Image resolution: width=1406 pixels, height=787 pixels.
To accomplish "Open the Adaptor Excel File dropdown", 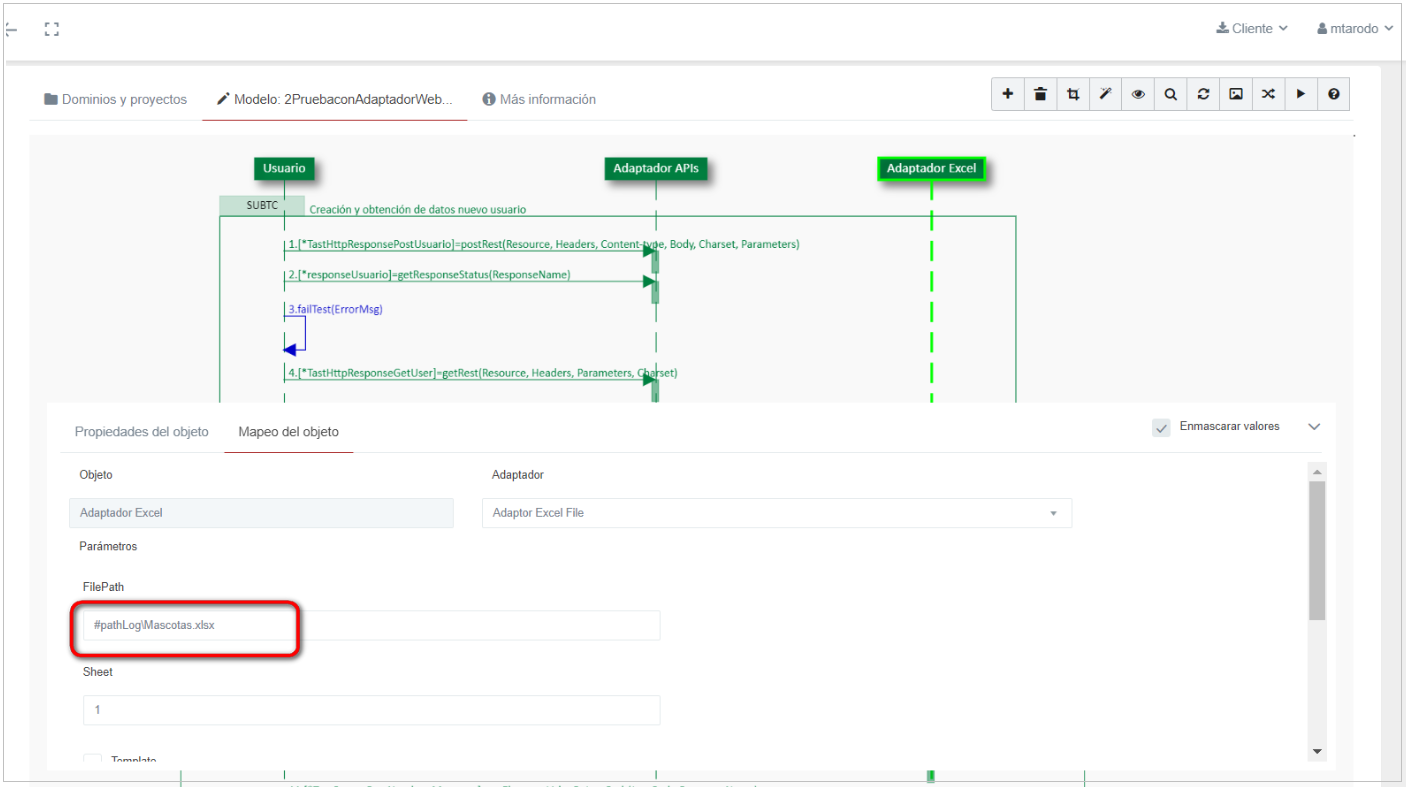I will click(x=1053, y=512).
